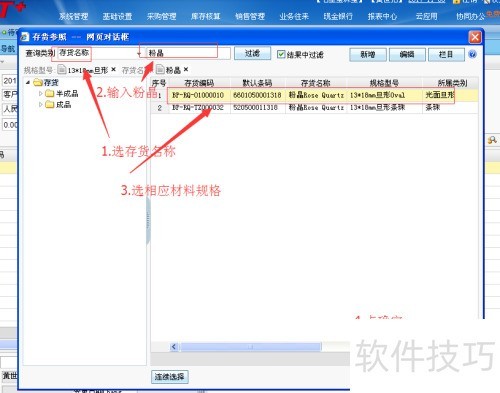Select the 成品 folder icon
The image size is (500, 393).
coord(50,105)
